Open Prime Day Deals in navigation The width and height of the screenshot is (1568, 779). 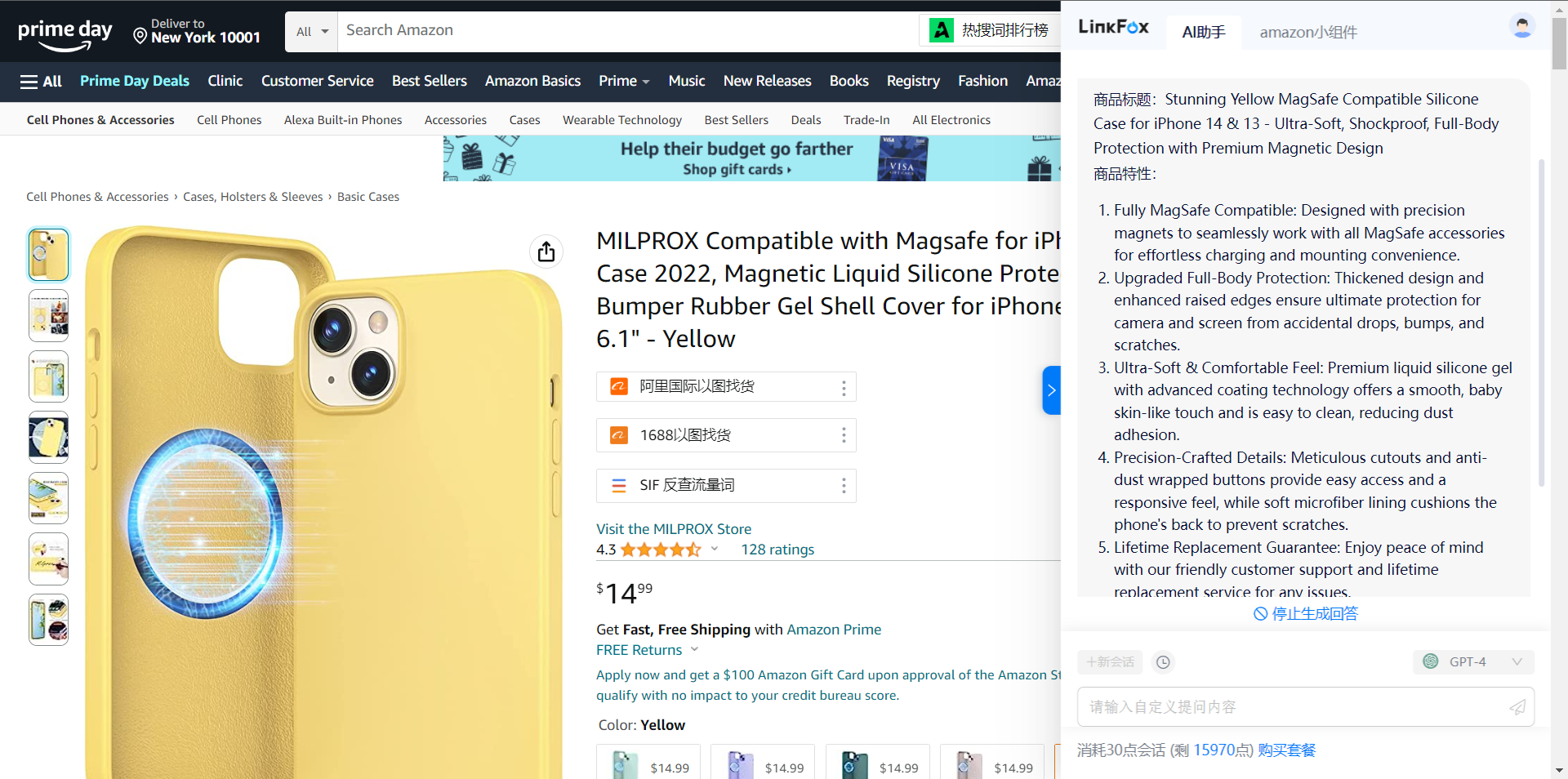click(135, 81)
